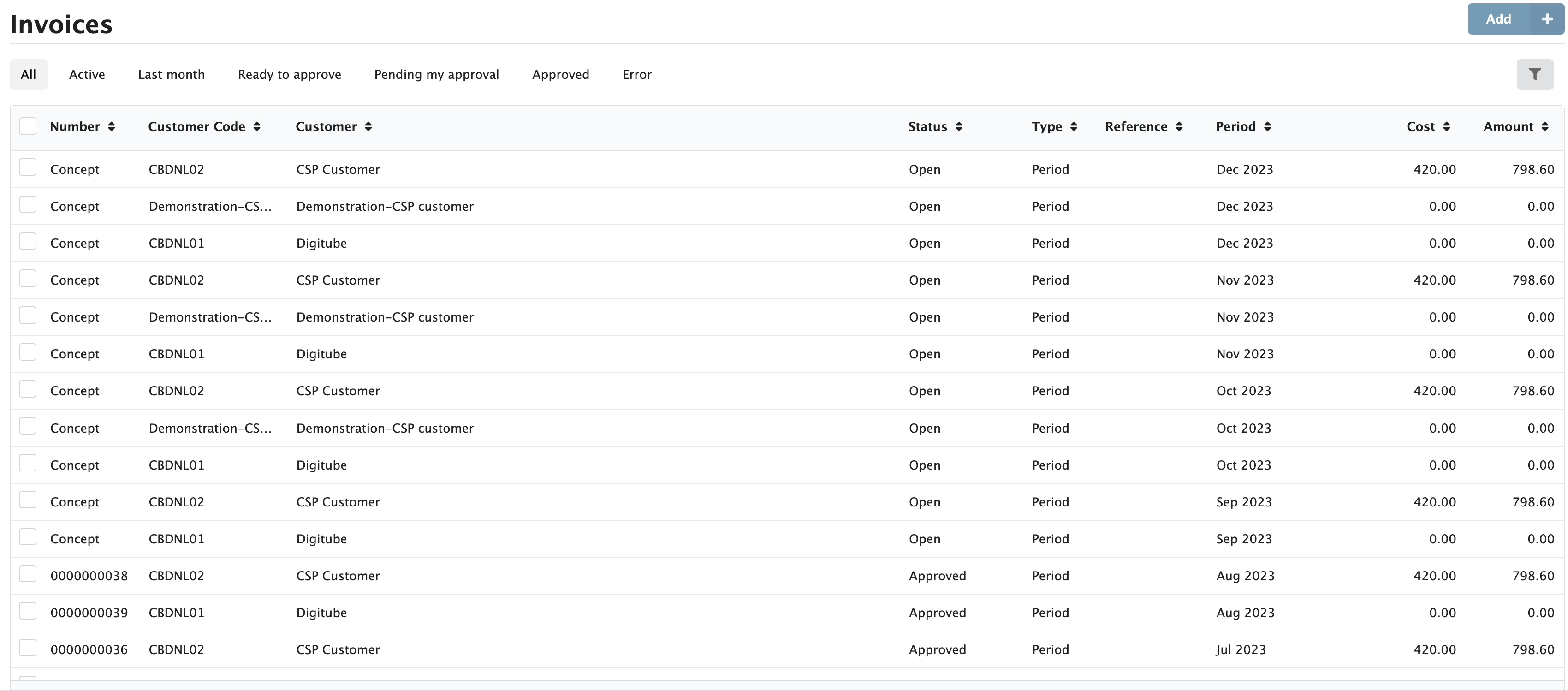Select checkbox for invoice 0000000039
Screen dimensions: 1568x691
pyautogui.click(x=28, y=611)
